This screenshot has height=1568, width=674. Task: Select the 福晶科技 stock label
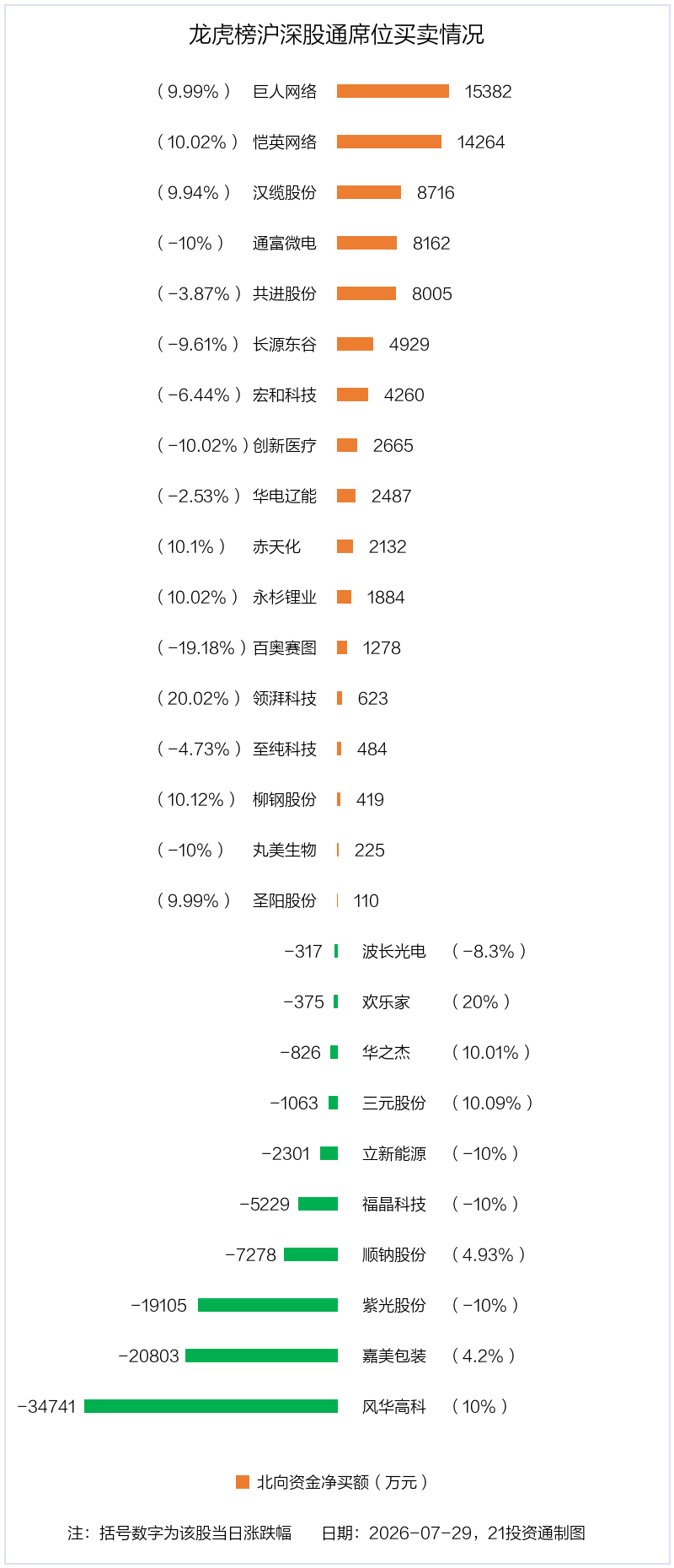click(394, 1204)
